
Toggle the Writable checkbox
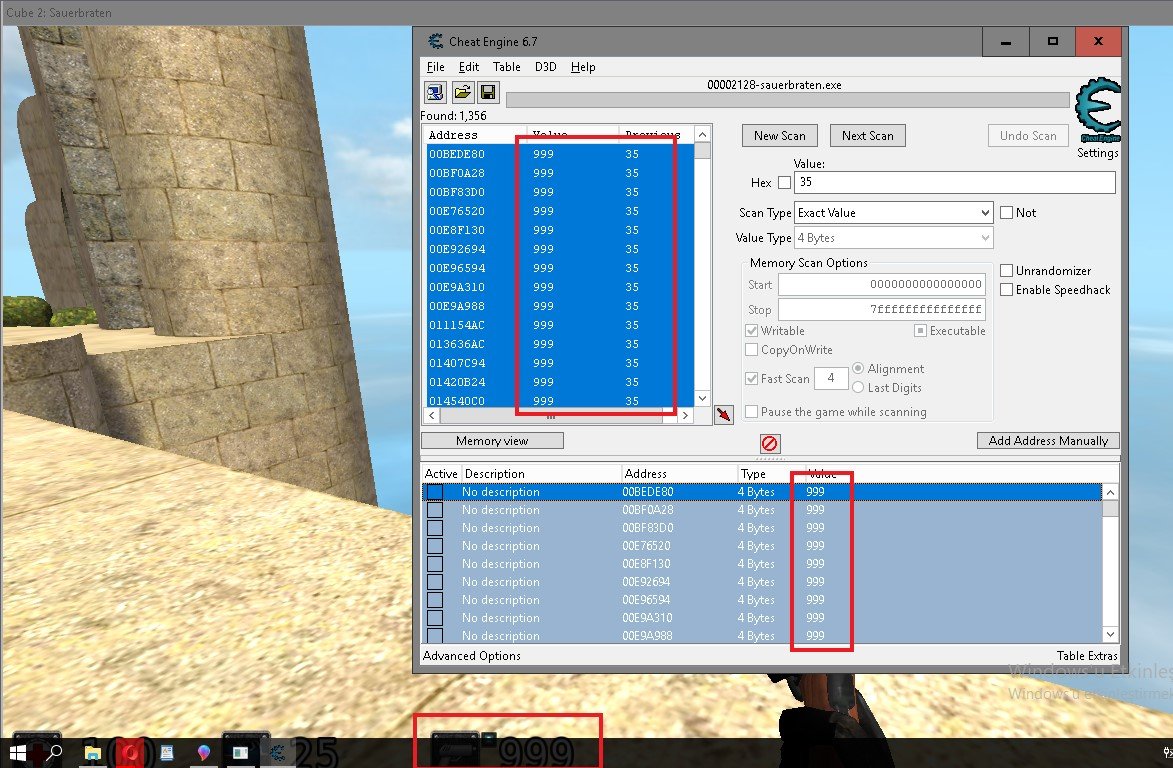tap(751, 331)
